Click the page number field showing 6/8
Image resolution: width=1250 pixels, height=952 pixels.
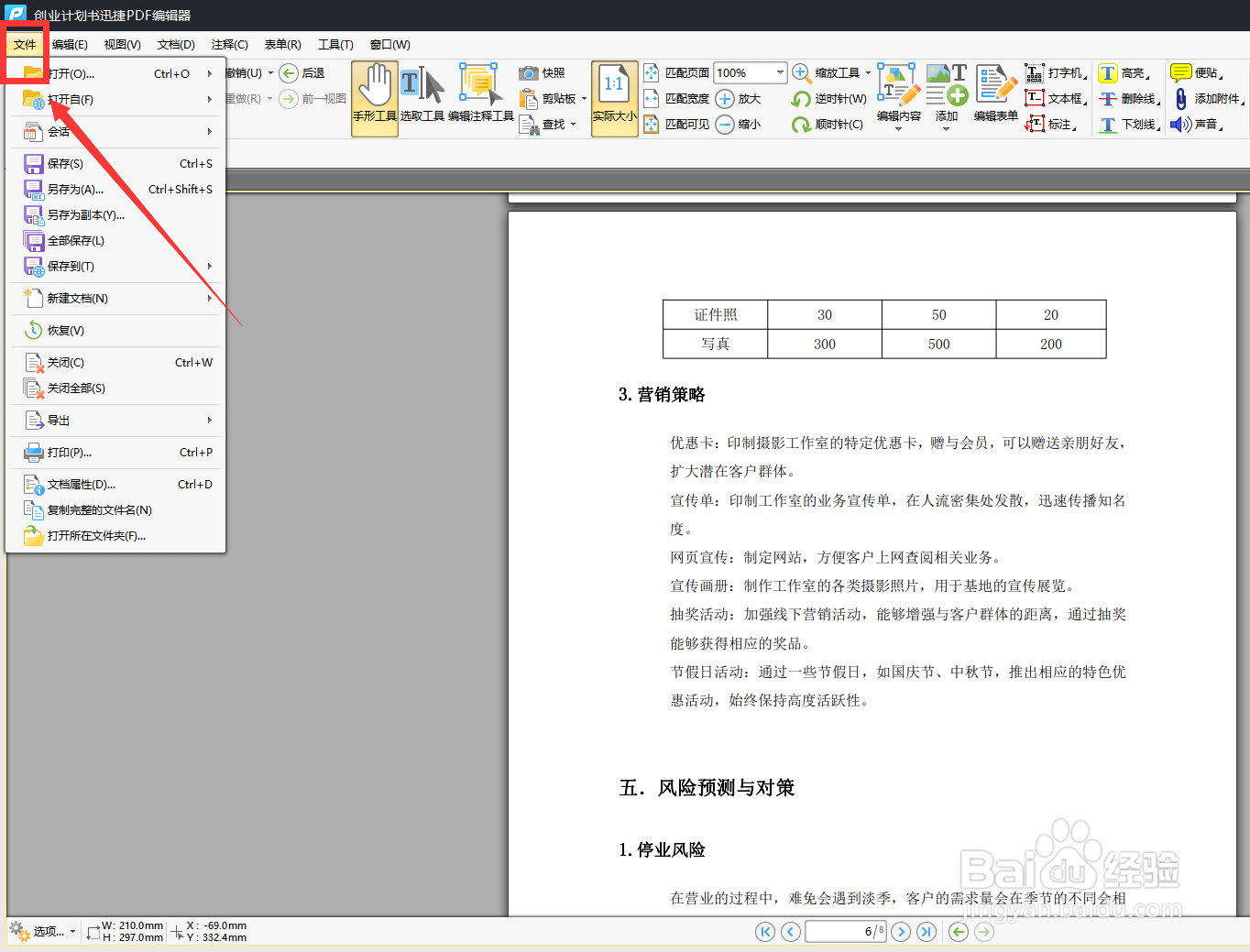845,931
